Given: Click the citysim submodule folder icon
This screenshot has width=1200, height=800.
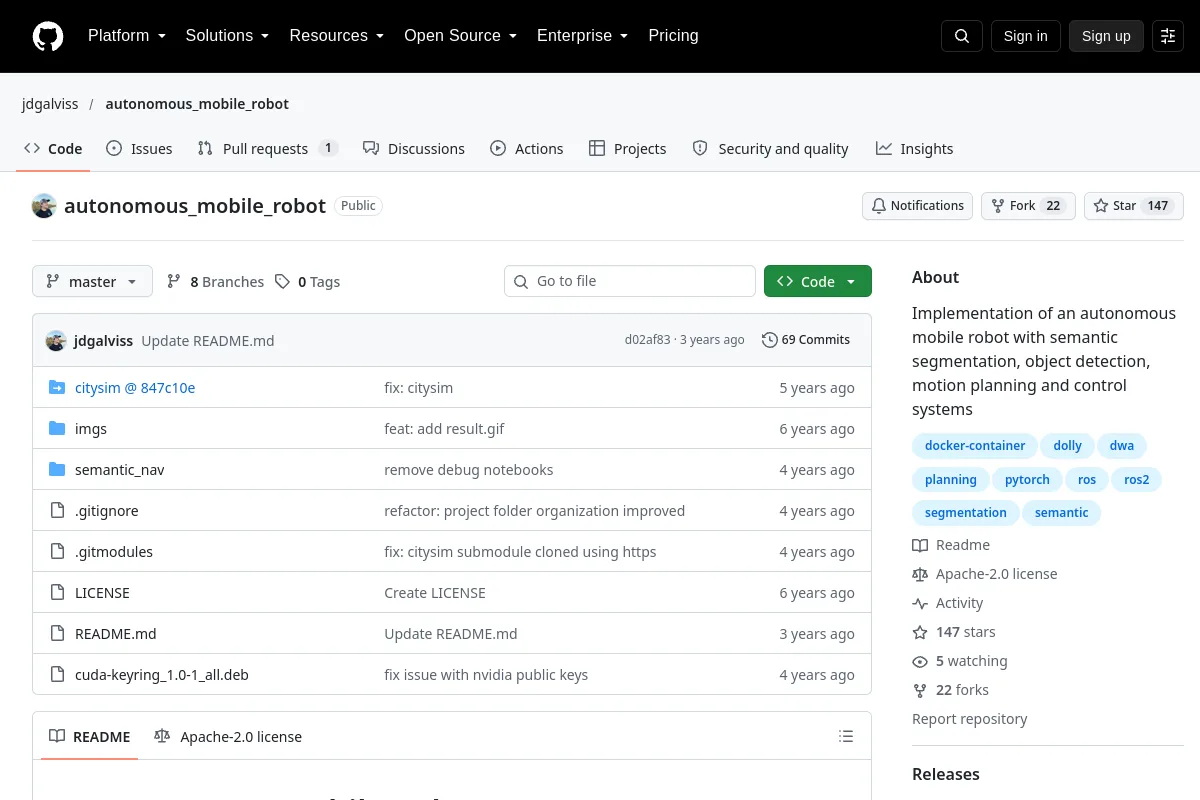Looking at the screenshot, I should [x=57, y=388].
